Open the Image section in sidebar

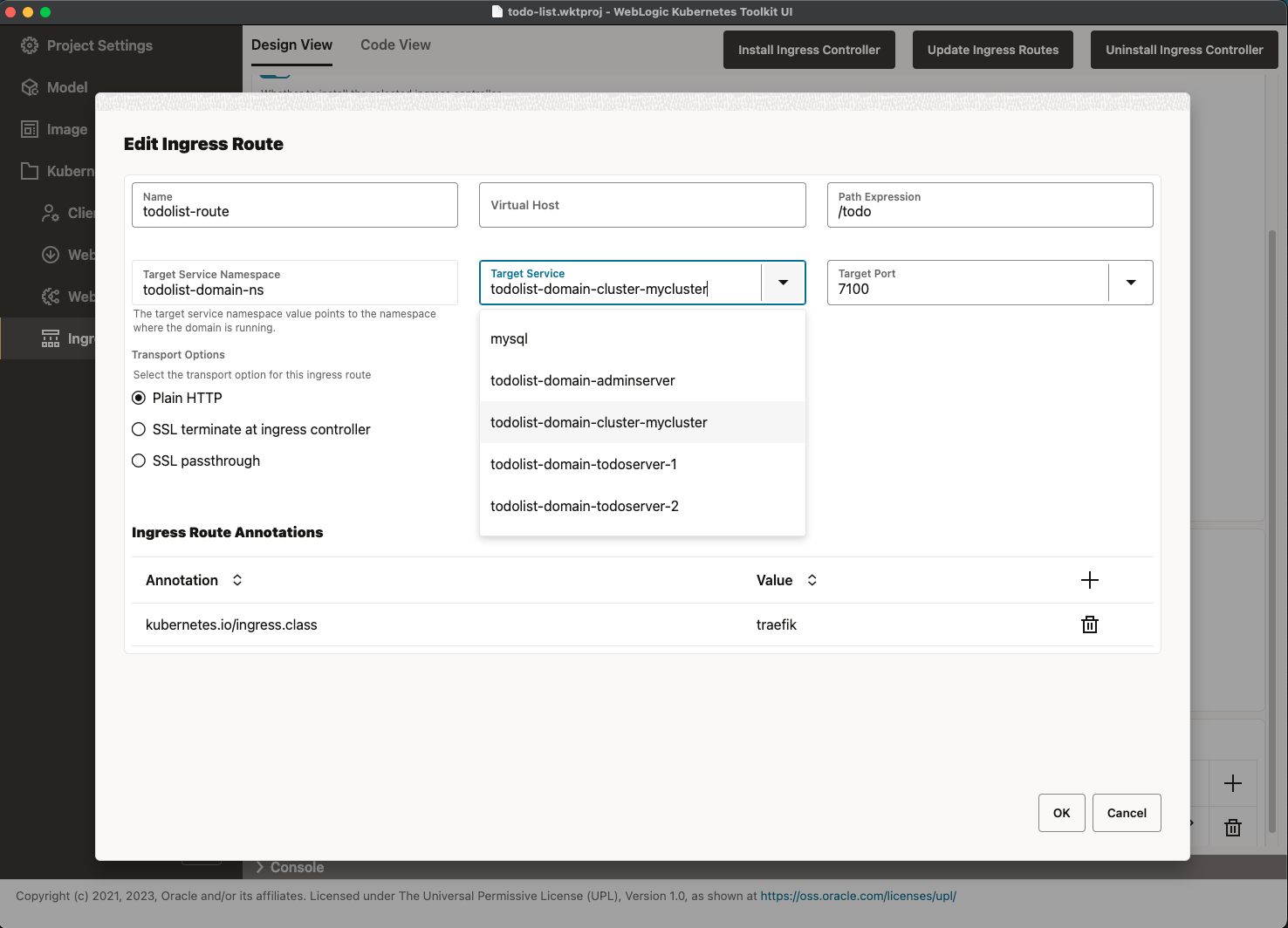point(67,129)
